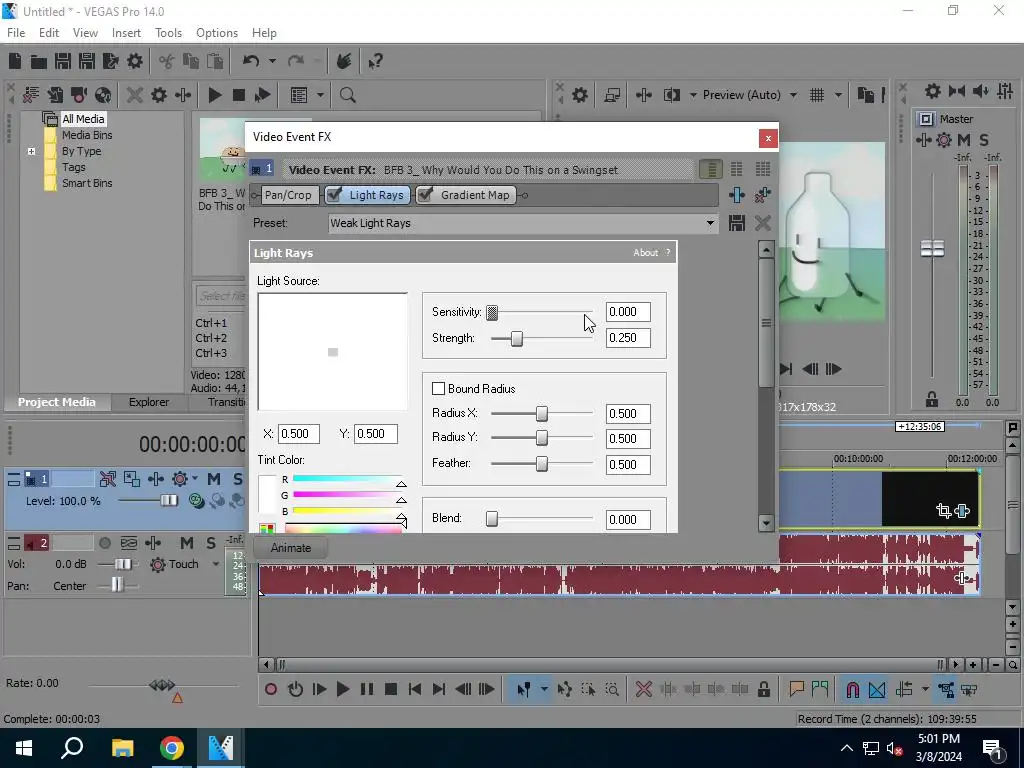Screen dimensions: 1024x768
Task: Select the Pan/Crop button in FX chain
Action: pos(288,195)
